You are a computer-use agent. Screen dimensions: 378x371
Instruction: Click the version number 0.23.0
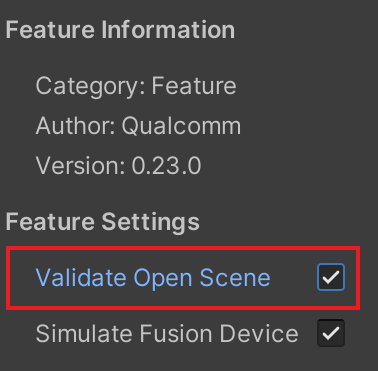tap(166, 166)
